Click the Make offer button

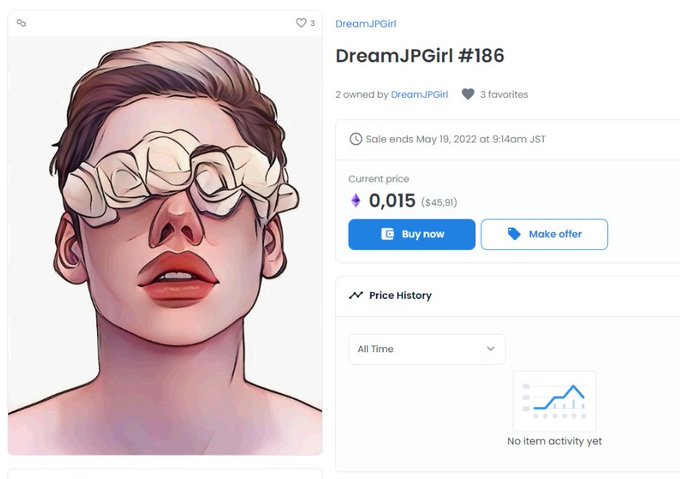coord(544,234)
